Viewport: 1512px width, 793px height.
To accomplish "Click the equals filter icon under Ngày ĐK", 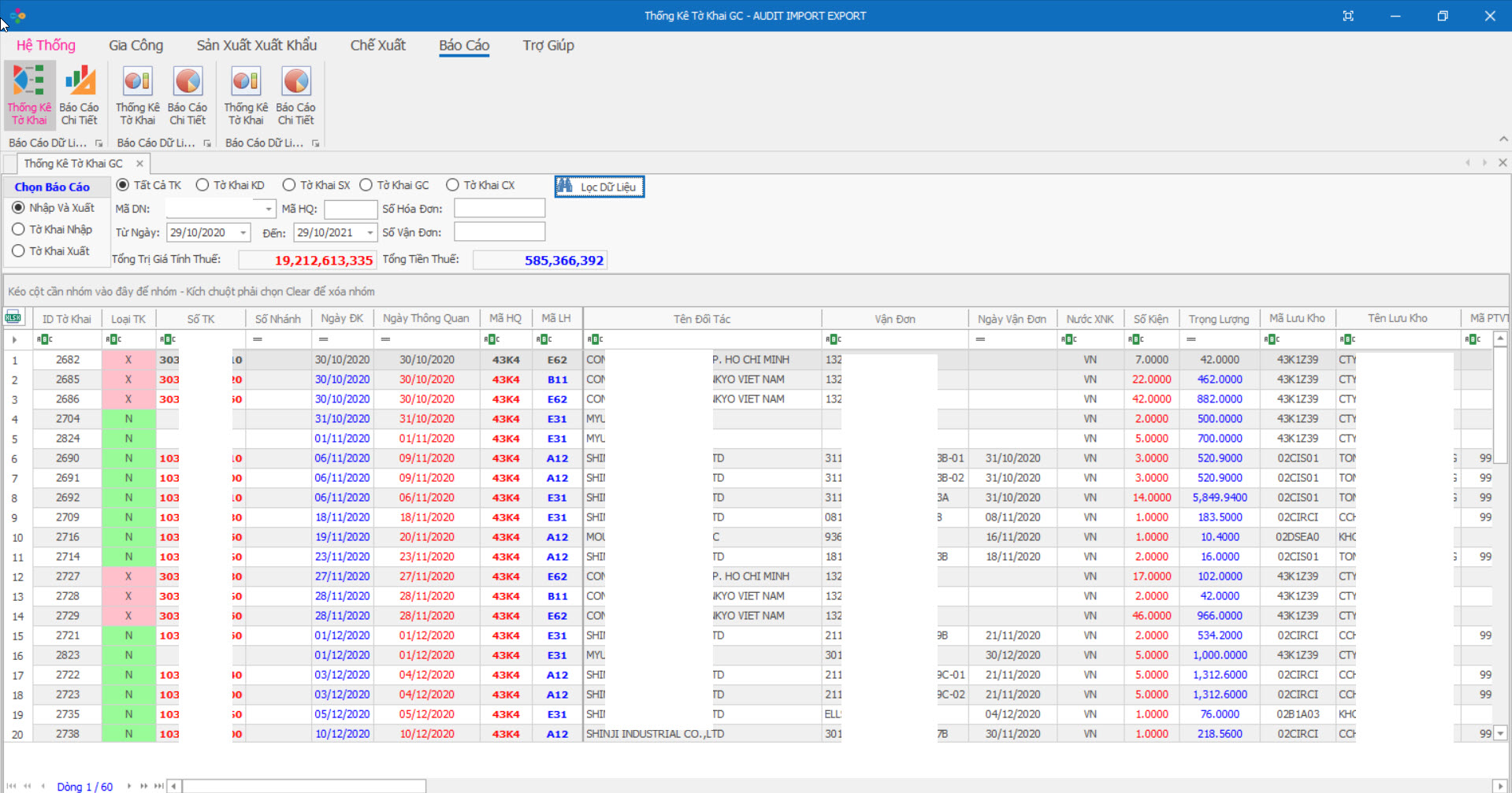I will (x=323, y=339).
